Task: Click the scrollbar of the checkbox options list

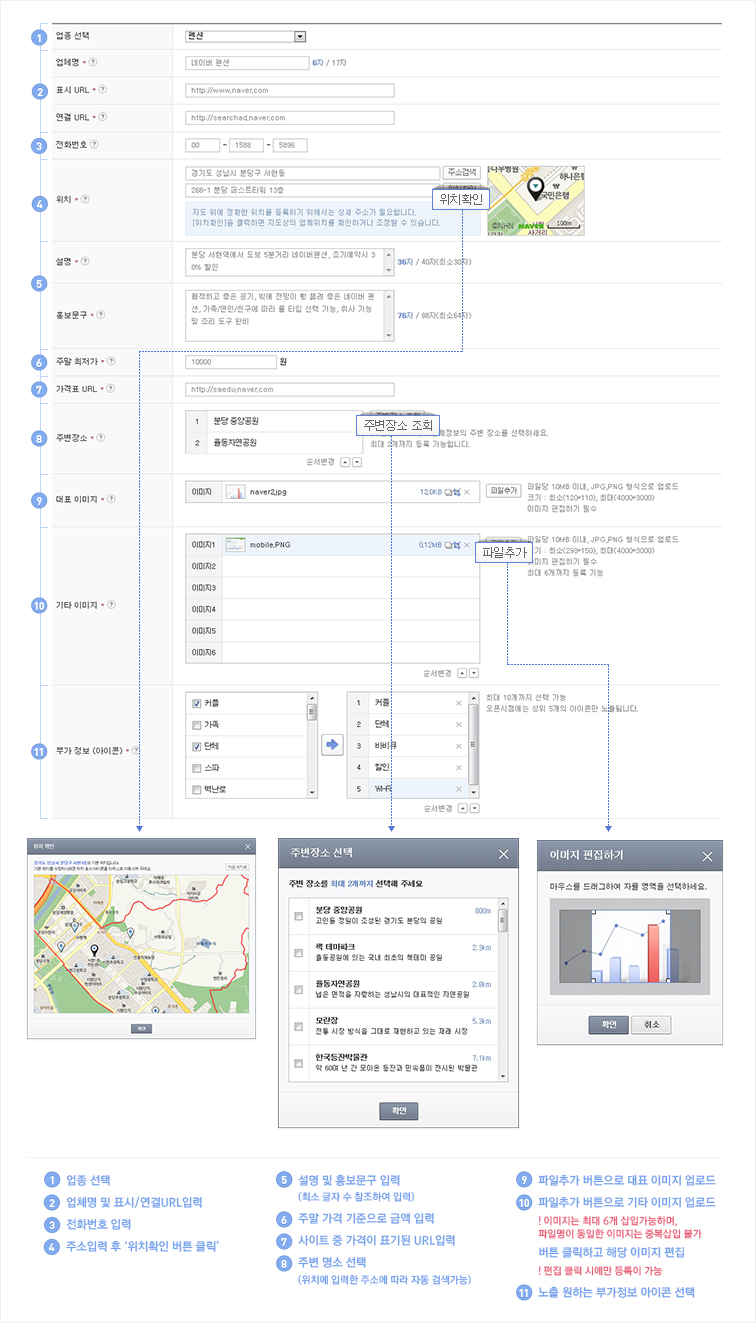Action: pos(312,745)
